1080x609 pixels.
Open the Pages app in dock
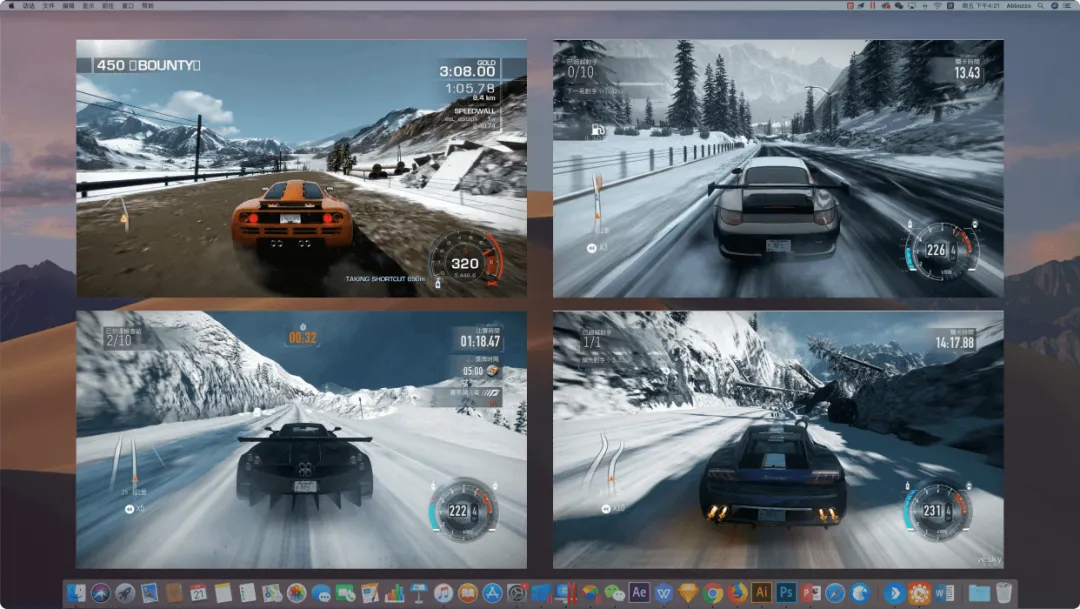point(370,592)
